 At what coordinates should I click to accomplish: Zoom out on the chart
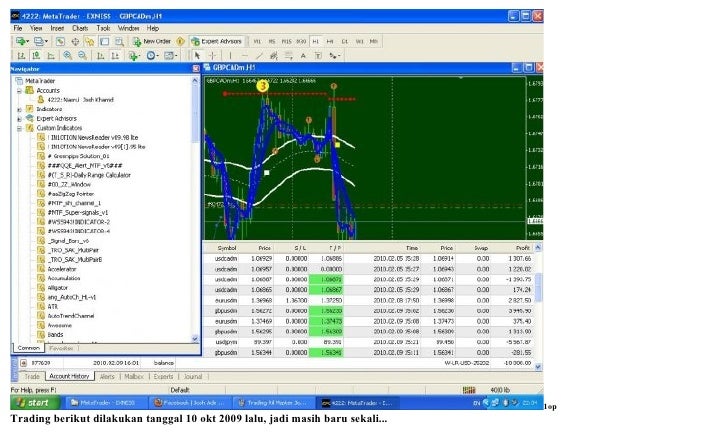pos(83,56)
